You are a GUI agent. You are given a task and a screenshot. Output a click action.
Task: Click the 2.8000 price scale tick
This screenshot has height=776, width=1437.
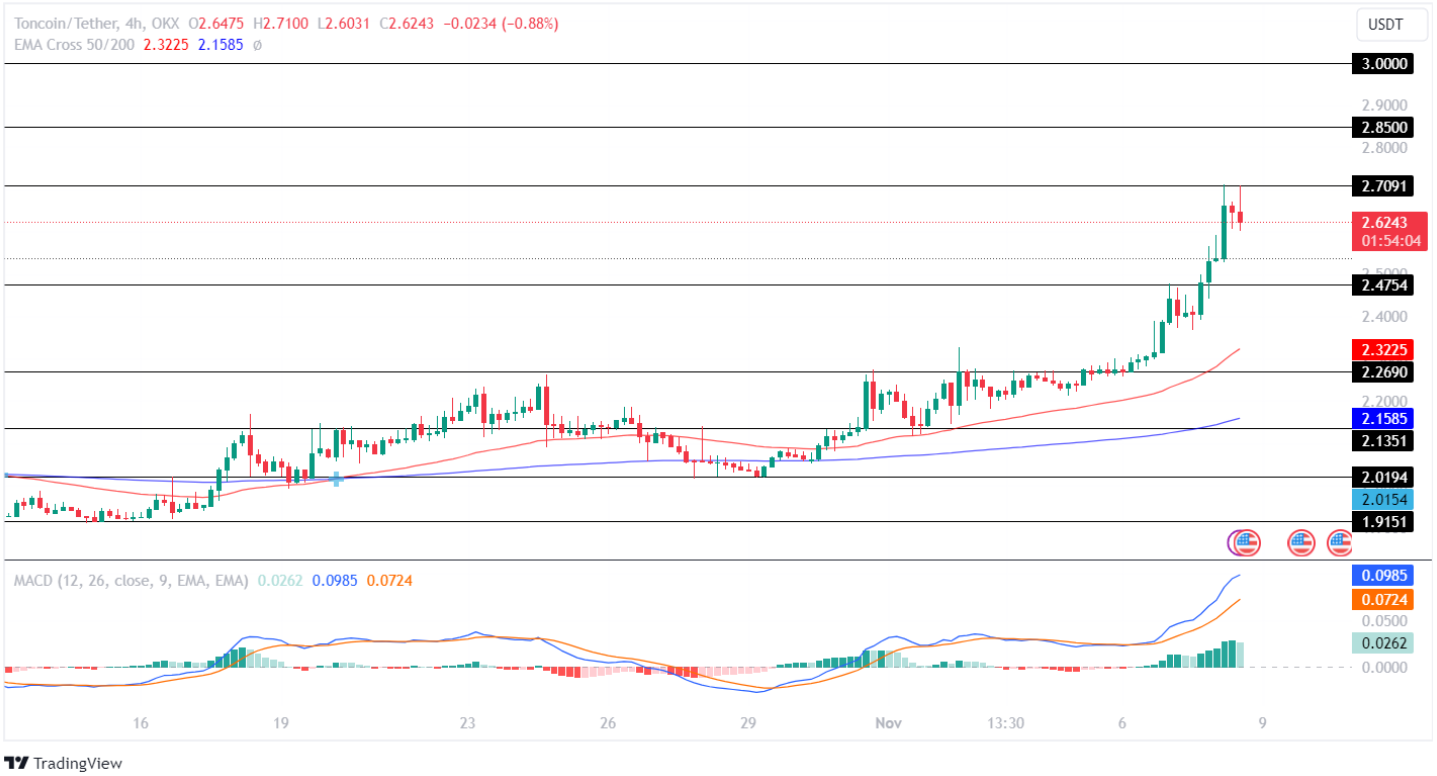click(x=1384, y=148)
